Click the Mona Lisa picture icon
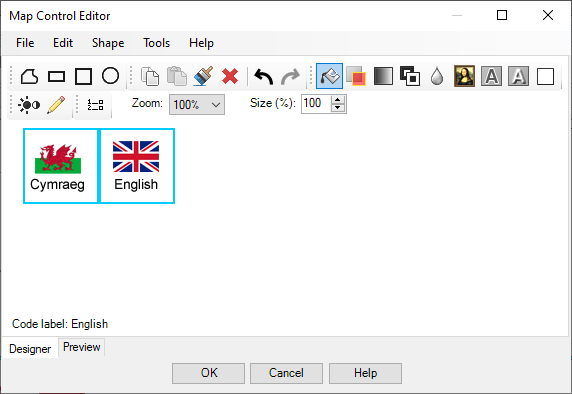This screenshot has width=572, height=394. (464, 76)
